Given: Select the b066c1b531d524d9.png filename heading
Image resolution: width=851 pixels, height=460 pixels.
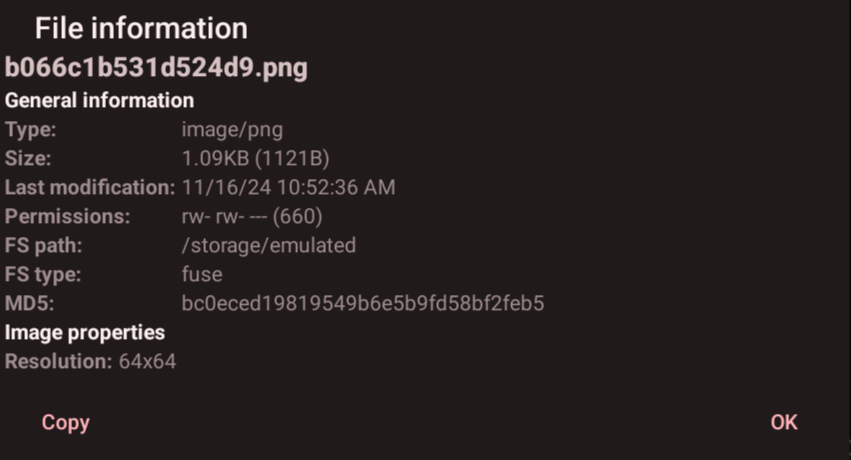Looking at the screenshot, I should [x=156, y=68].
